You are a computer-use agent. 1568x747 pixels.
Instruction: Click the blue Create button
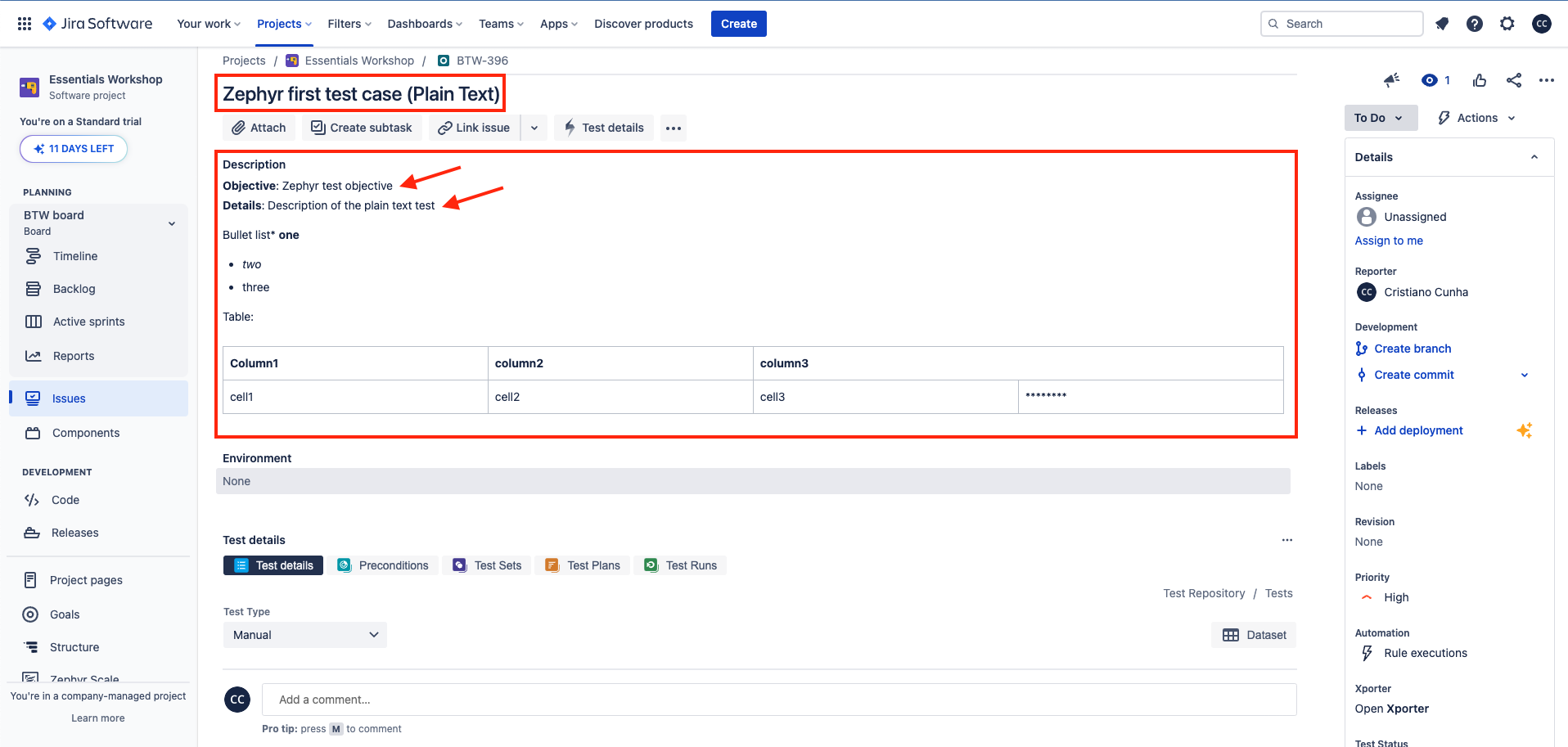tap(739, 24)
